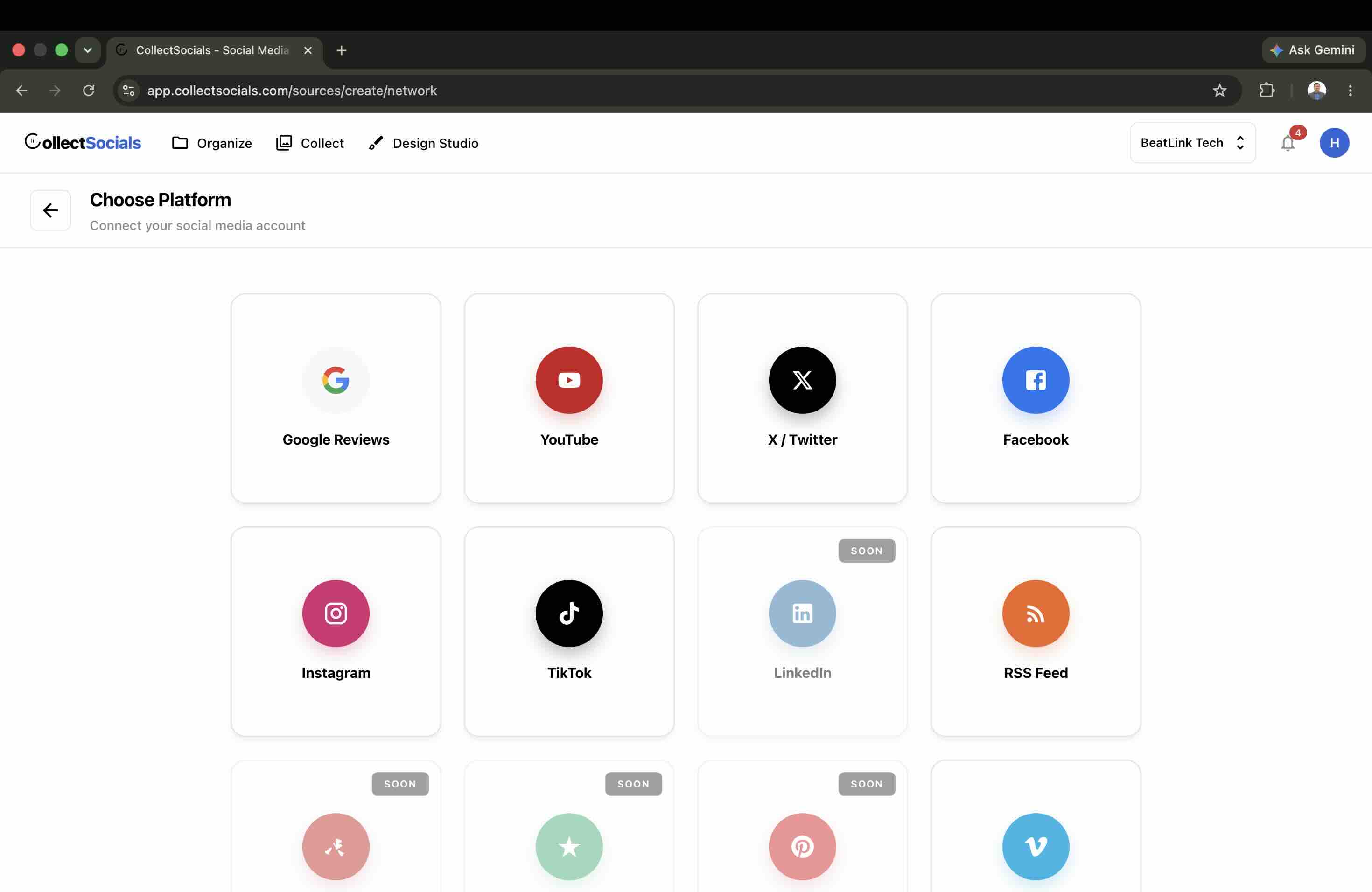Click the browser forward arrow
The height and width of the screenshot is (892, 1372).
(x=55, y=91)
